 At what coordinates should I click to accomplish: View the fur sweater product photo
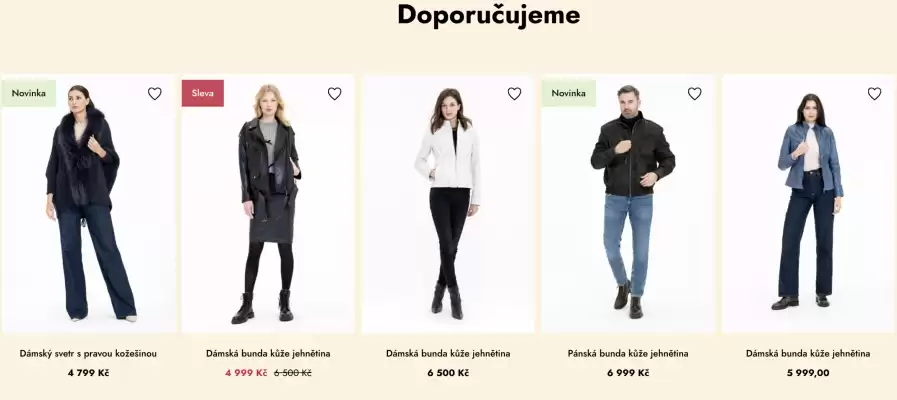(89, 204)
